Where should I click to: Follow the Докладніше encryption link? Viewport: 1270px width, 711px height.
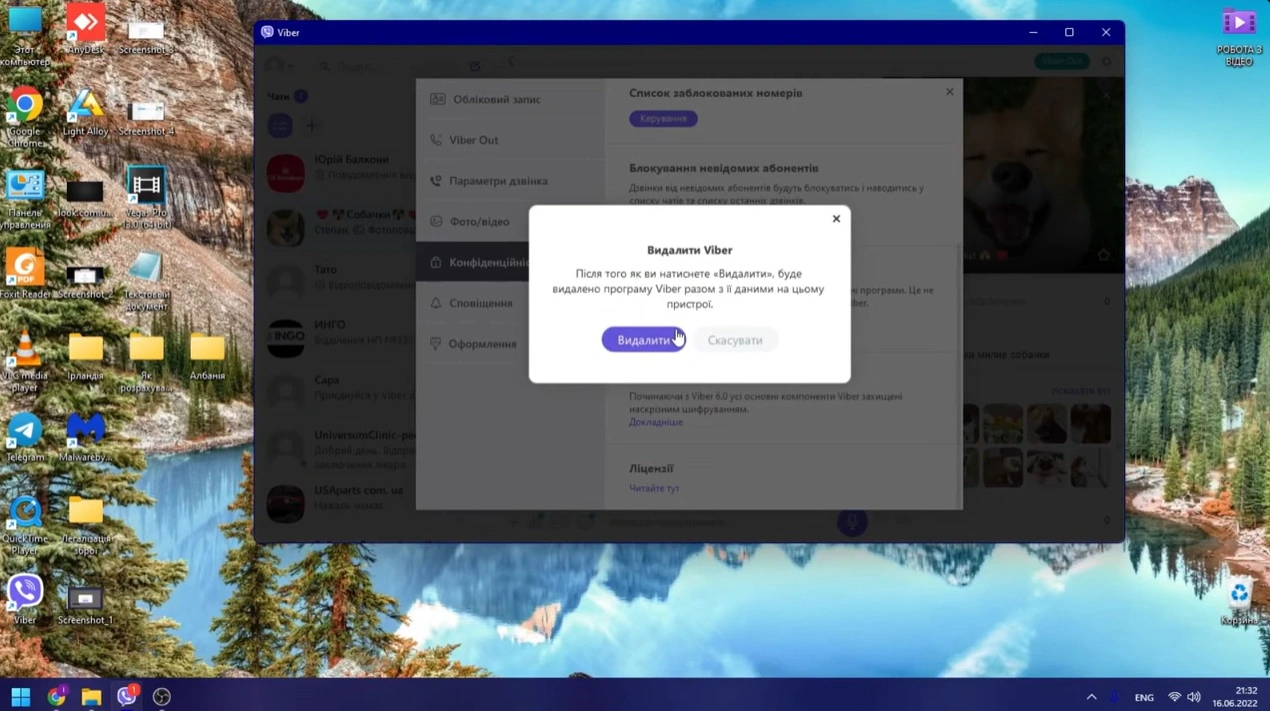coord(655,422)
